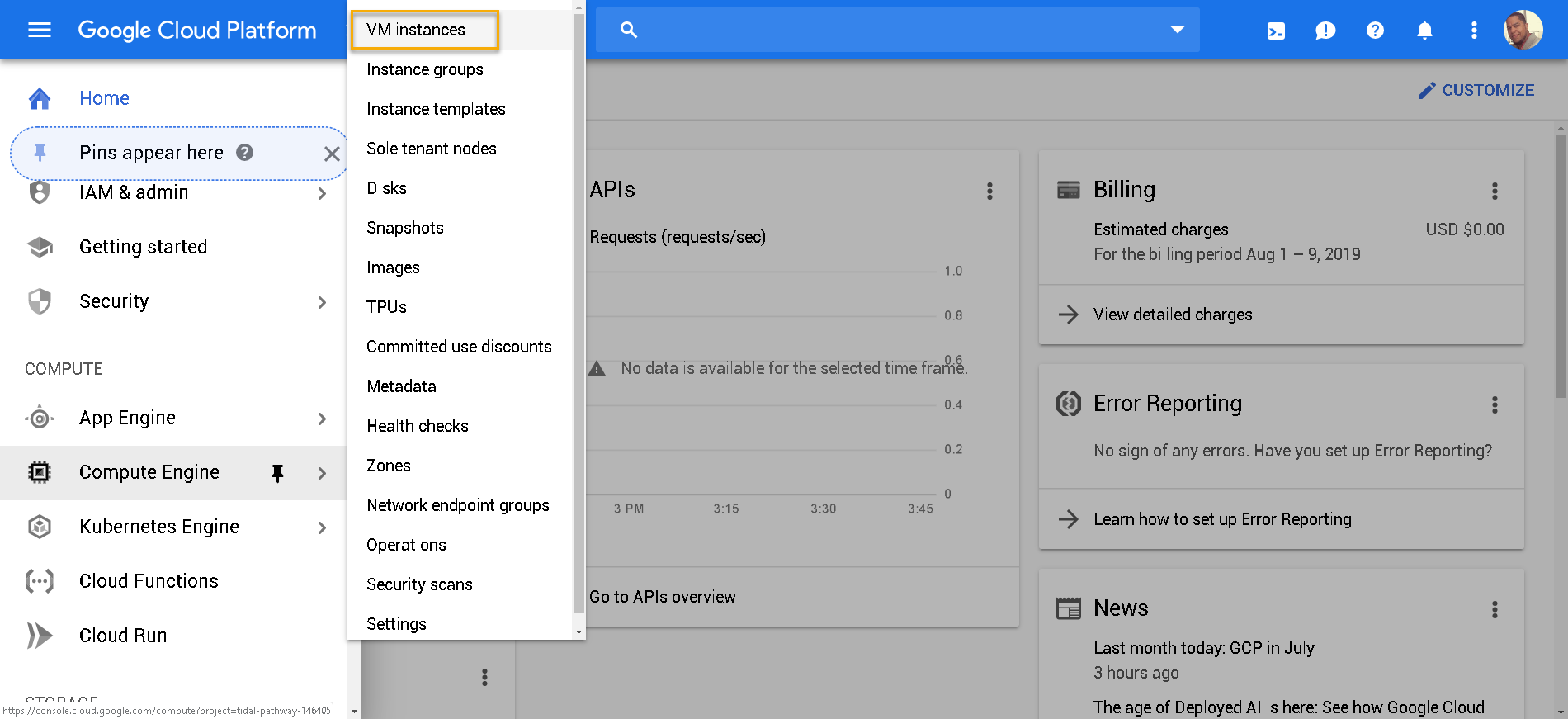Click the App Engine icon
Viewport: 1568px width, 719px height.
click(40, 418)
